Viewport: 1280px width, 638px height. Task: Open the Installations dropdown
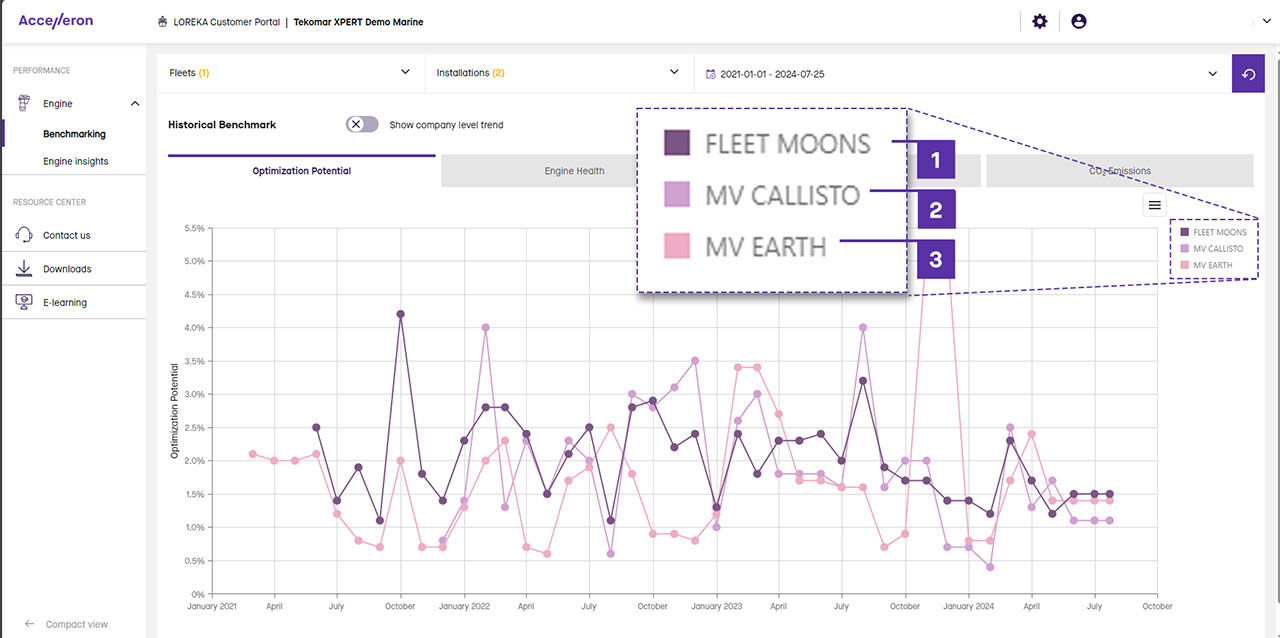559,73
